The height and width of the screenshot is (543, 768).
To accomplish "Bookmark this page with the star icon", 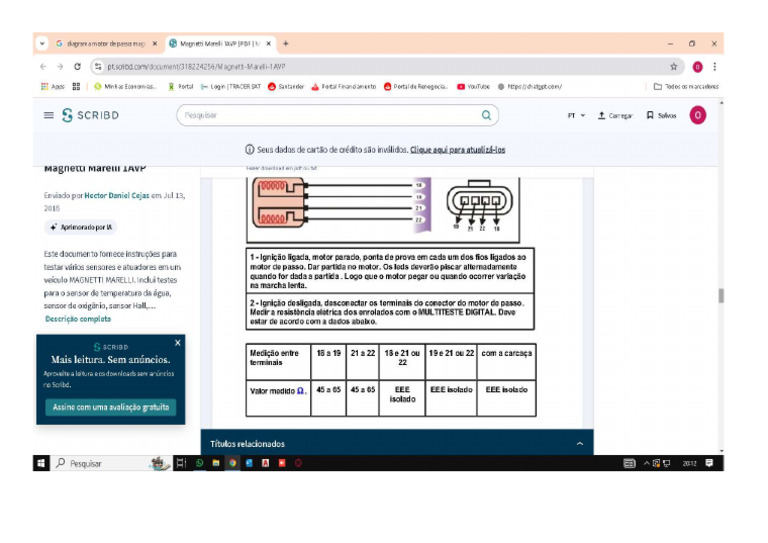I will coord(673,67).
